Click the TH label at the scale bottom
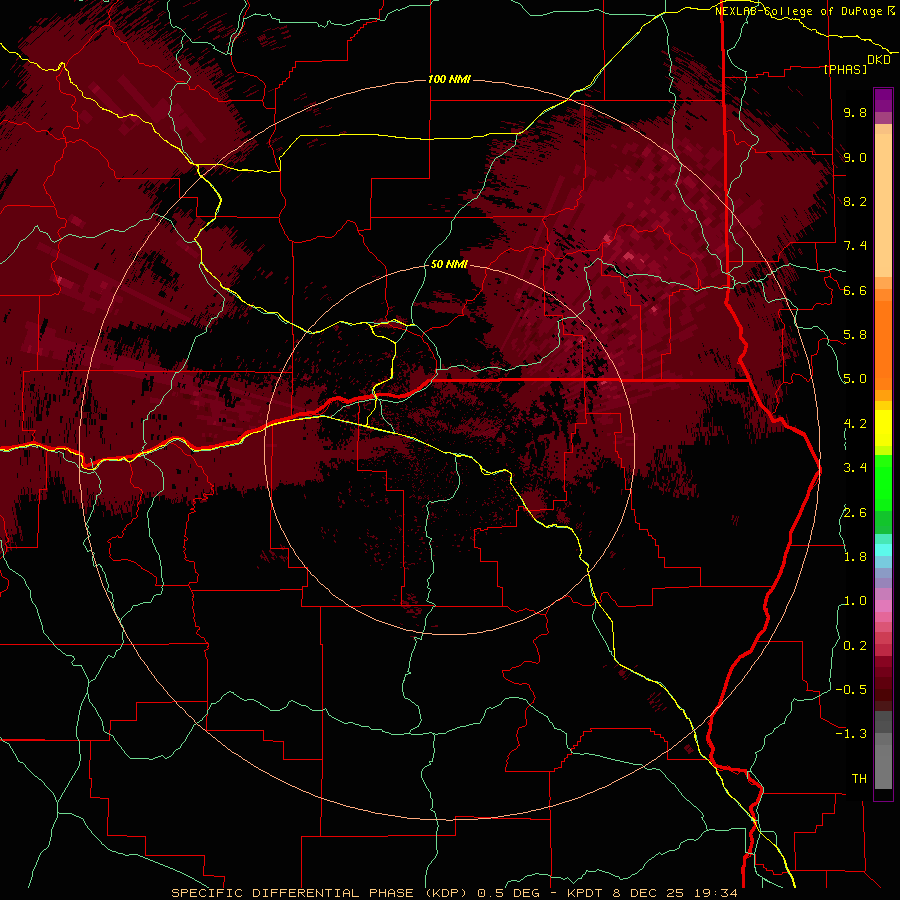The width and height of the screenshot is (900, 900). tap(859, 779)
